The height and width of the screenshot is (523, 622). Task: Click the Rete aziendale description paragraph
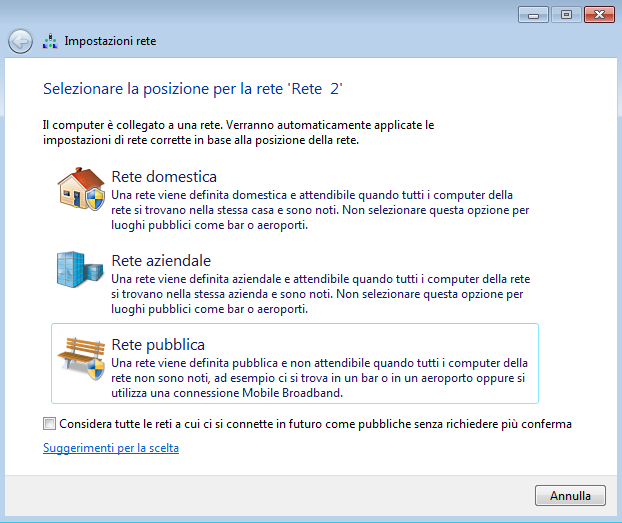point(321,294)
